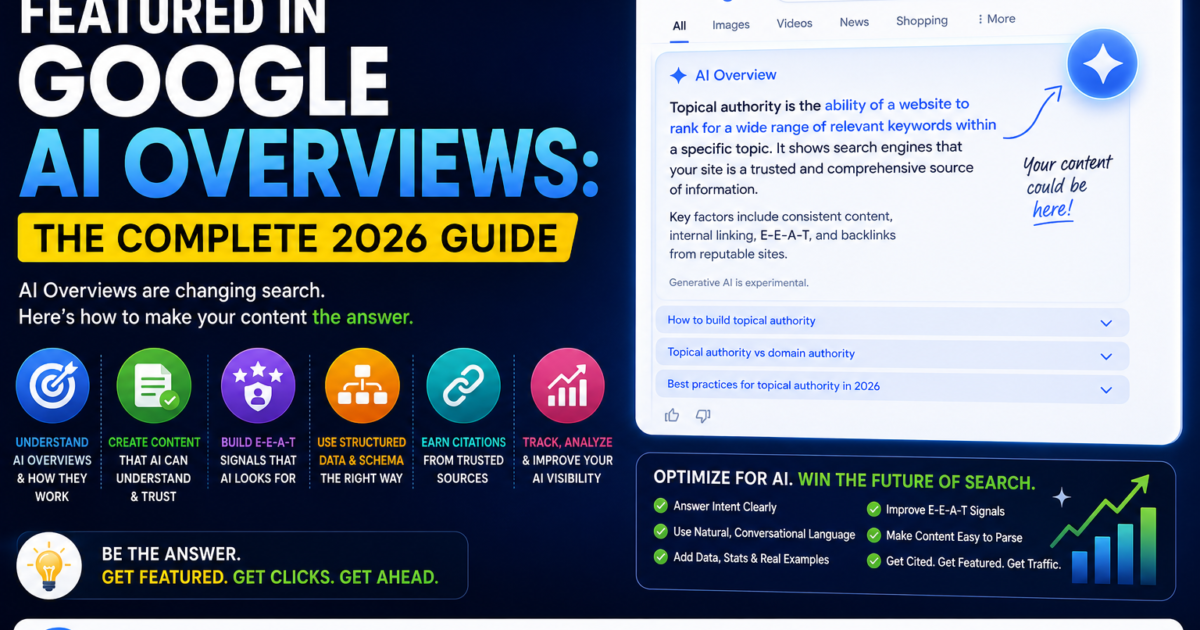Screen dimensions: 1200x630
Task: Click the 'AI OVERVIEWS:' blue headline
Action: coord(310,165)
